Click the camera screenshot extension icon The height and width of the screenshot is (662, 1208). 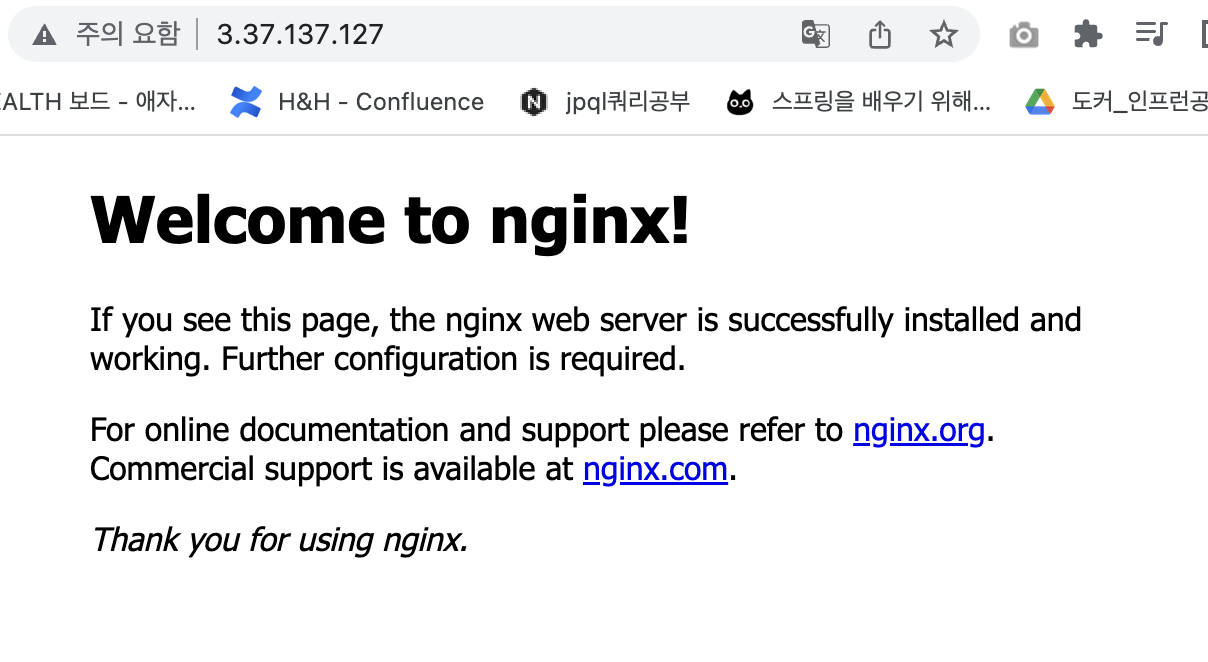tap(1023, 35)
